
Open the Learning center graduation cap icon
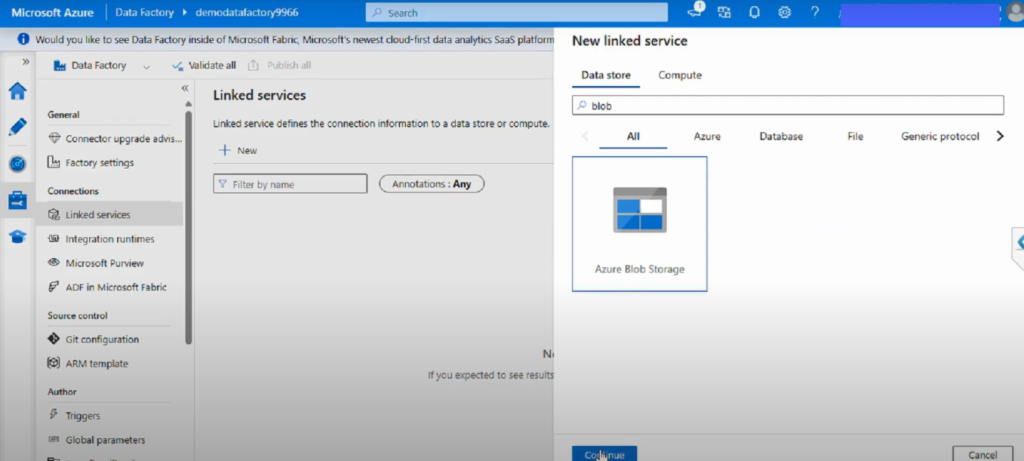click(18, 236)
